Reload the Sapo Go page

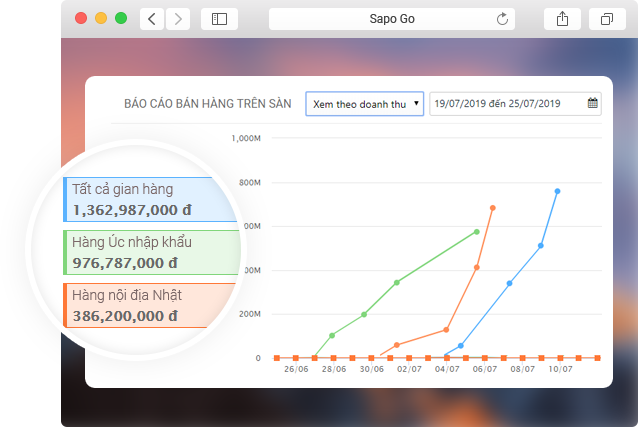501,18
